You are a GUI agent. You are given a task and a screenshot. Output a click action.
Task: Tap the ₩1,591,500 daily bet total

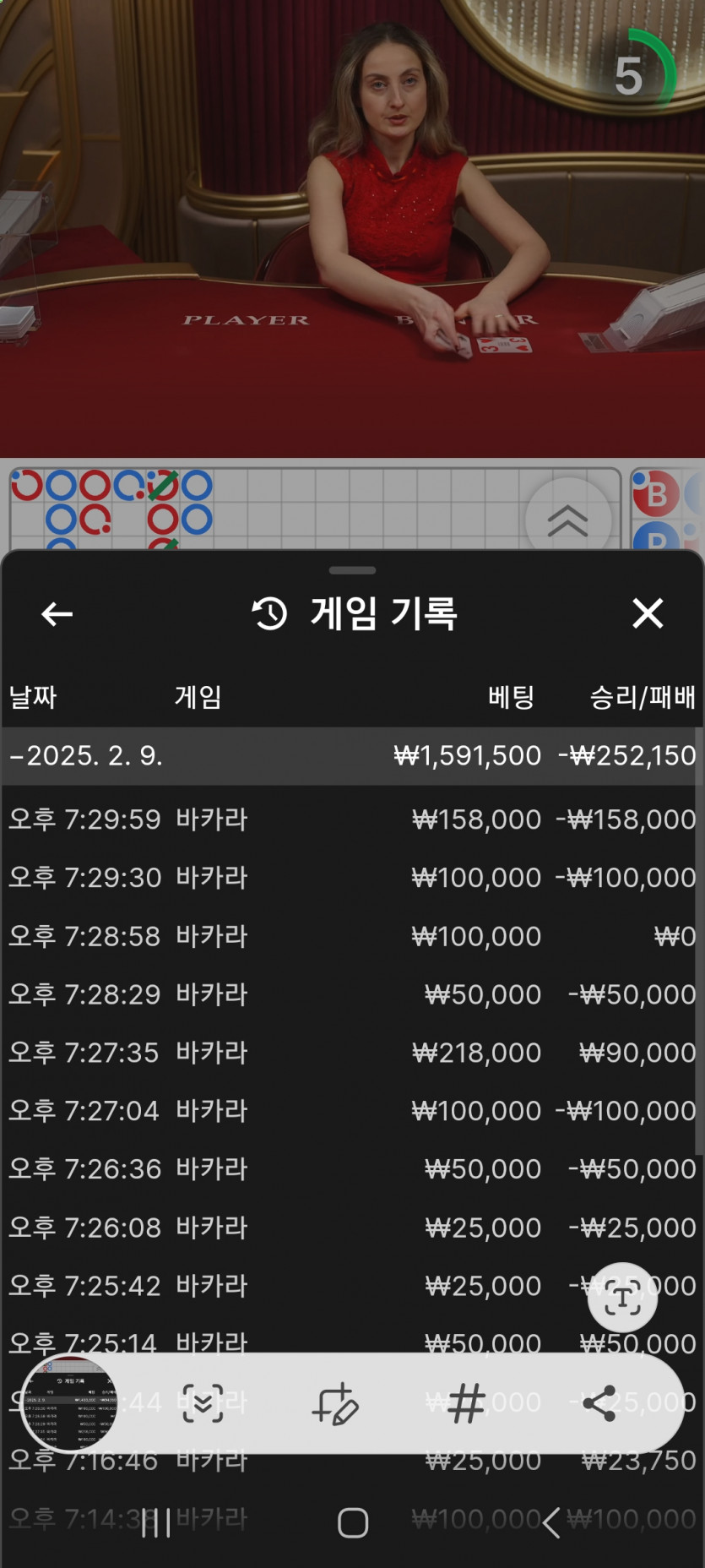point(468,755)
